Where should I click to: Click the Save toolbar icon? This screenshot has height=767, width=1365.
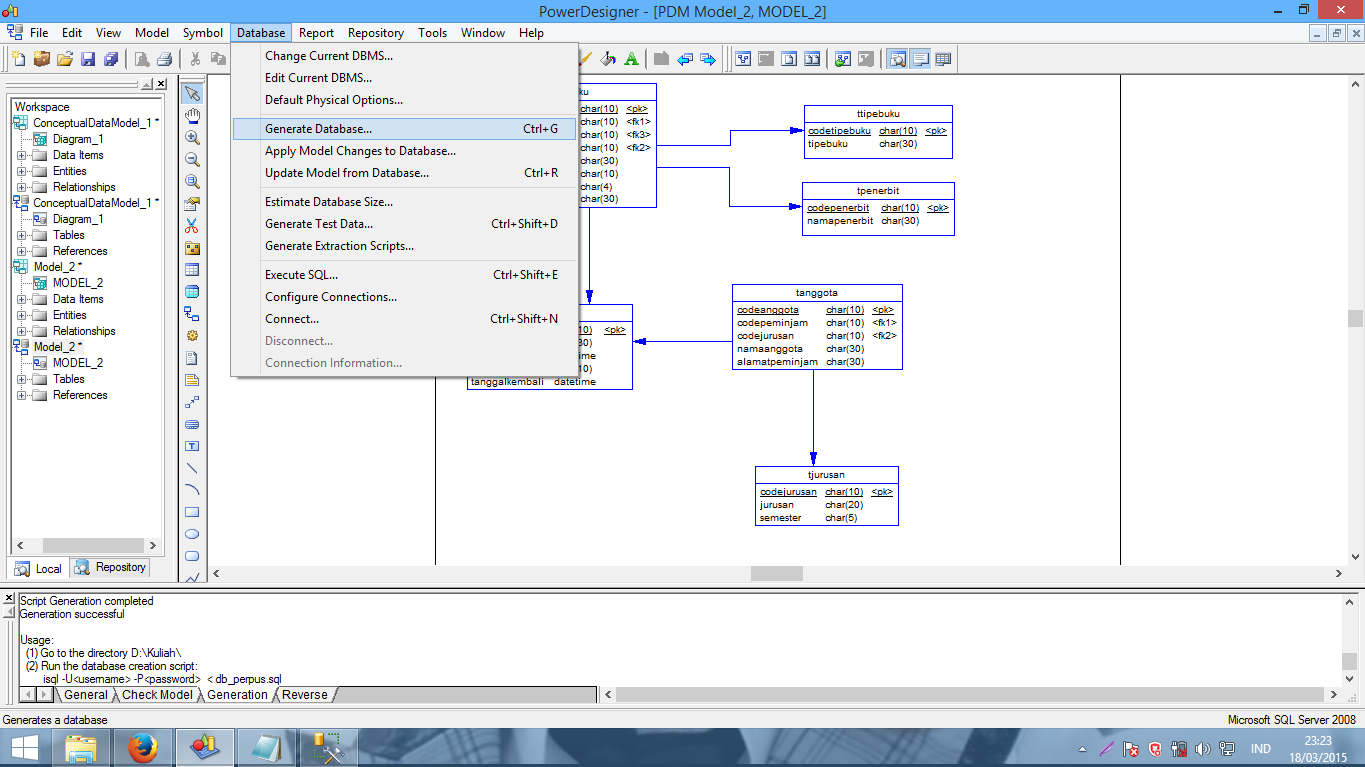[88, 59]
